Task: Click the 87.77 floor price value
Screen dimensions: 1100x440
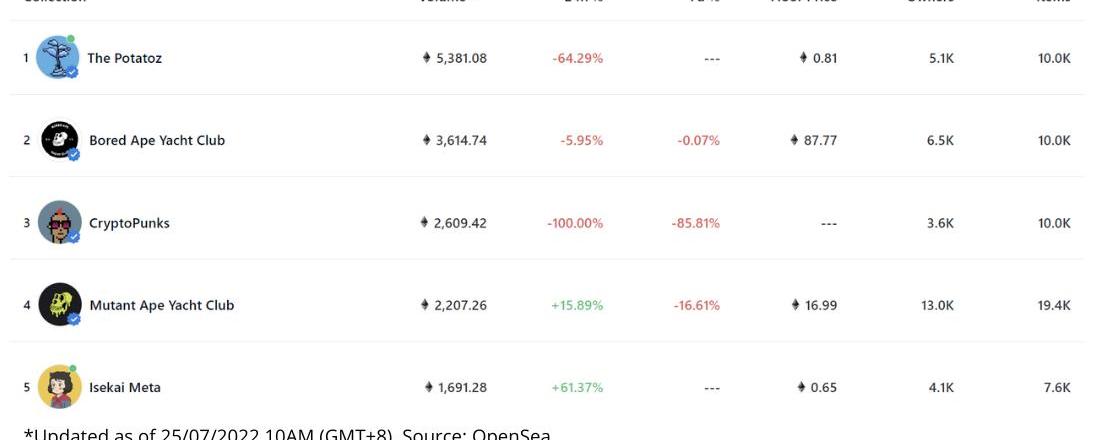Action: coord(820,140)
